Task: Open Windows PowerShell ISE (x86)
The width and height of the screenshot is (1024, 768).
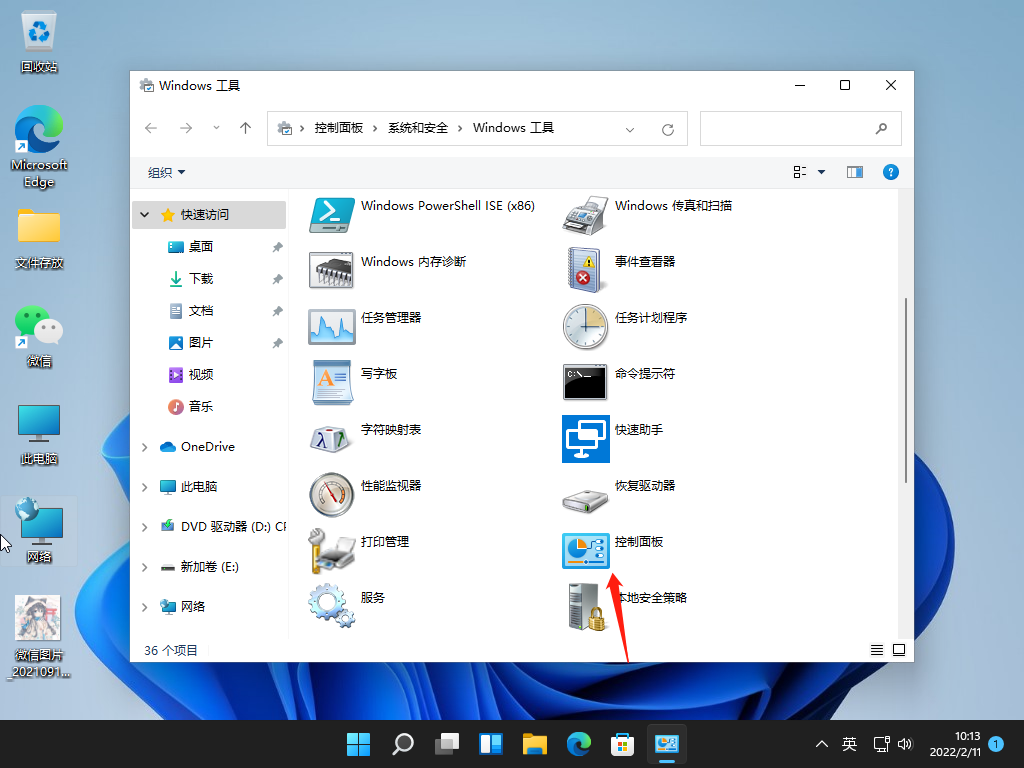Action: pos(332,215)
